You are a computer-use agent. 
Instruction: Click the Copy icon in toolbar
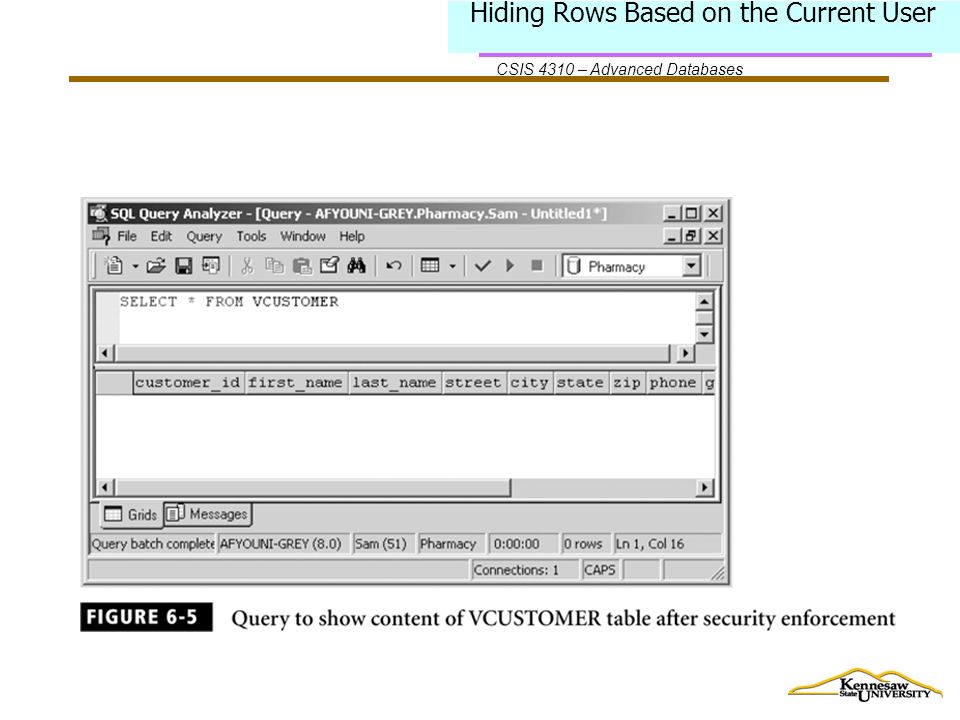point(274,266)
